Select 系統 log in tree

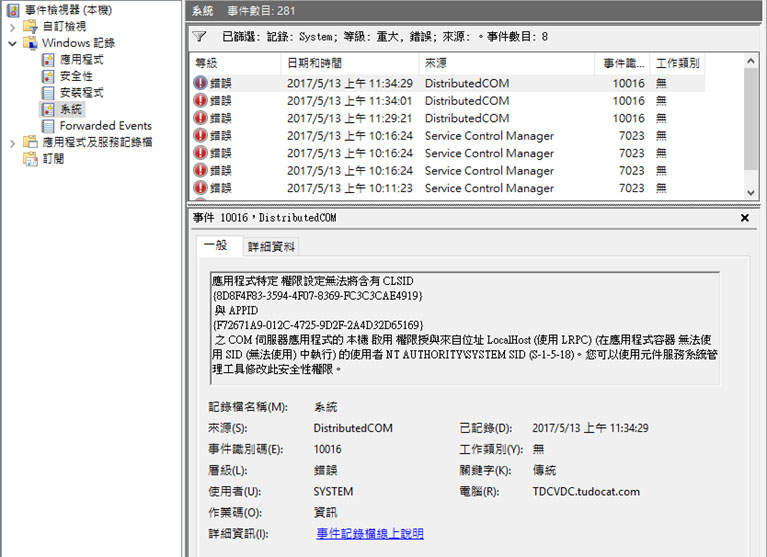(71, 109)
